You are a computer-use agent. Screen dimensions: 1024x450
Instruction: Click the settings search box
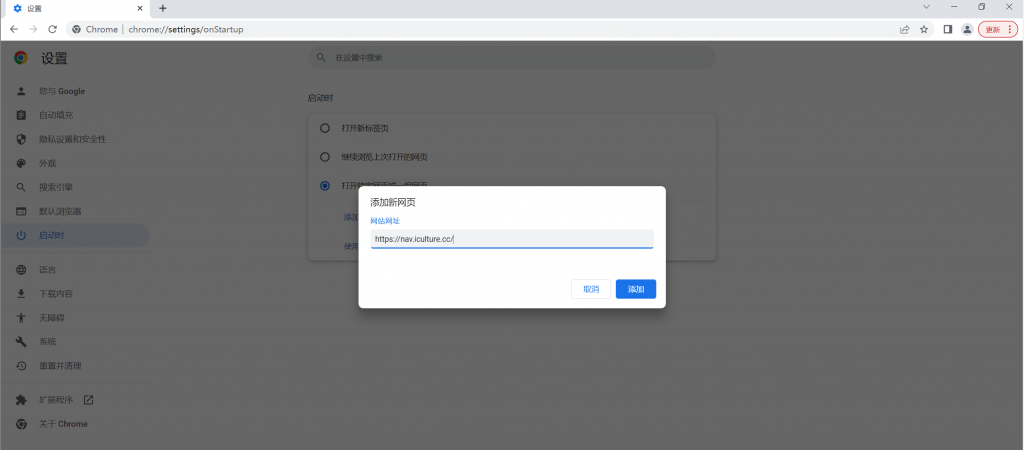(511, 58)
